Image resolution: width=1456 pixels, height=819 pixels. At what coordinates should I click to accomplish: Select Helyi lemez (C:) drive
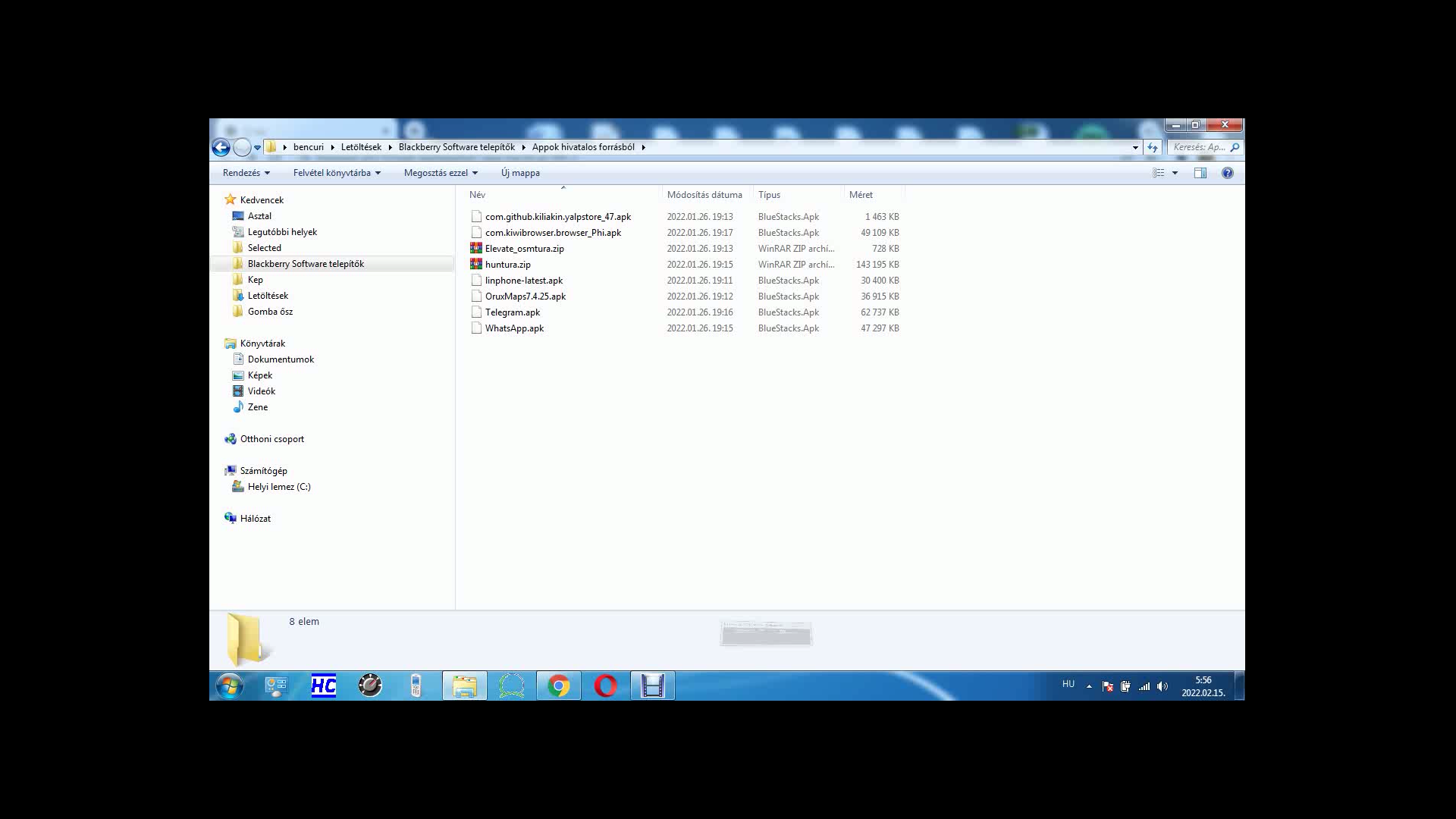coord(278,487)
